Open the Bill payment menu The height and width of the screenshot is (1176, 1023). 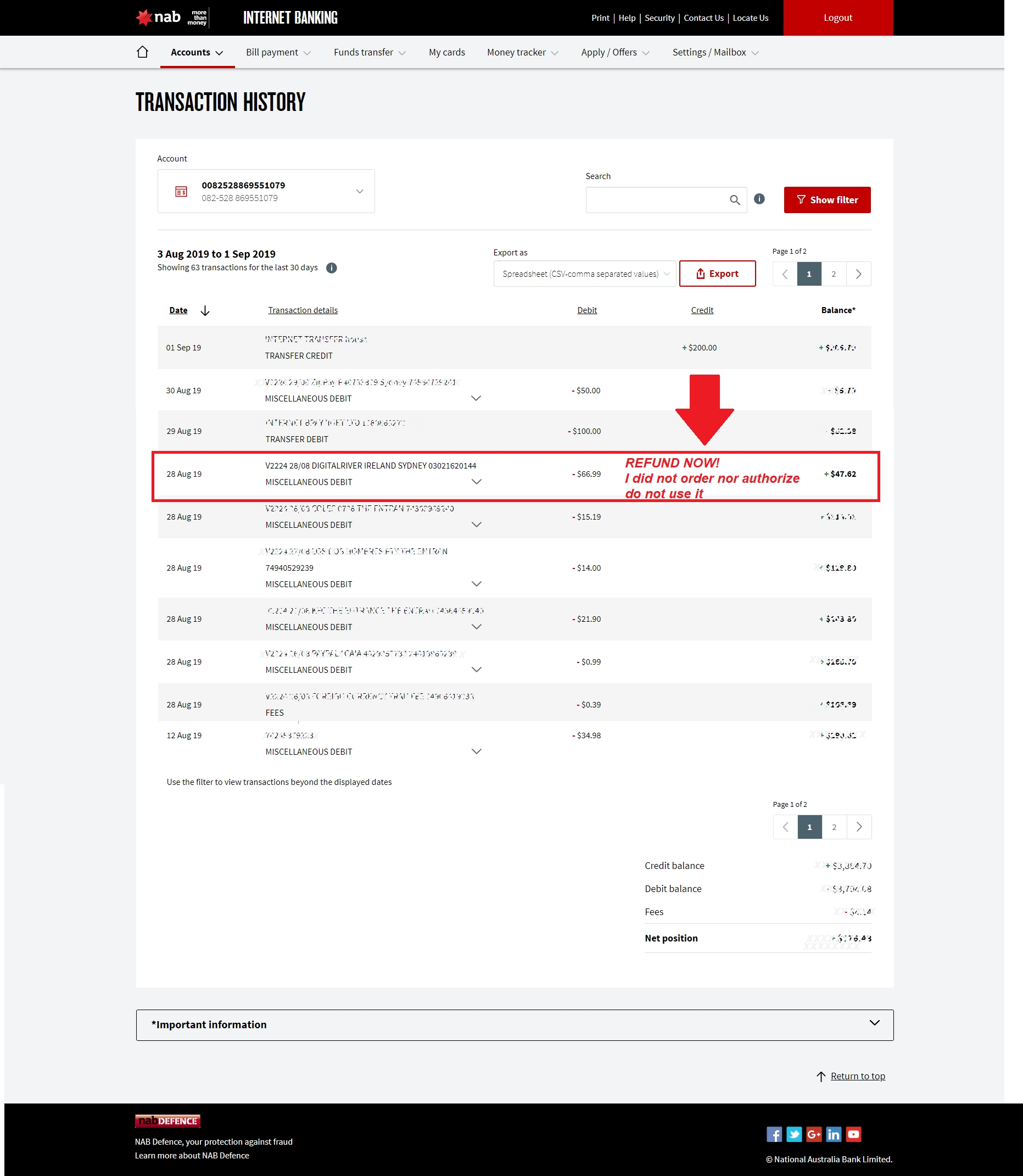pos(278,53)
